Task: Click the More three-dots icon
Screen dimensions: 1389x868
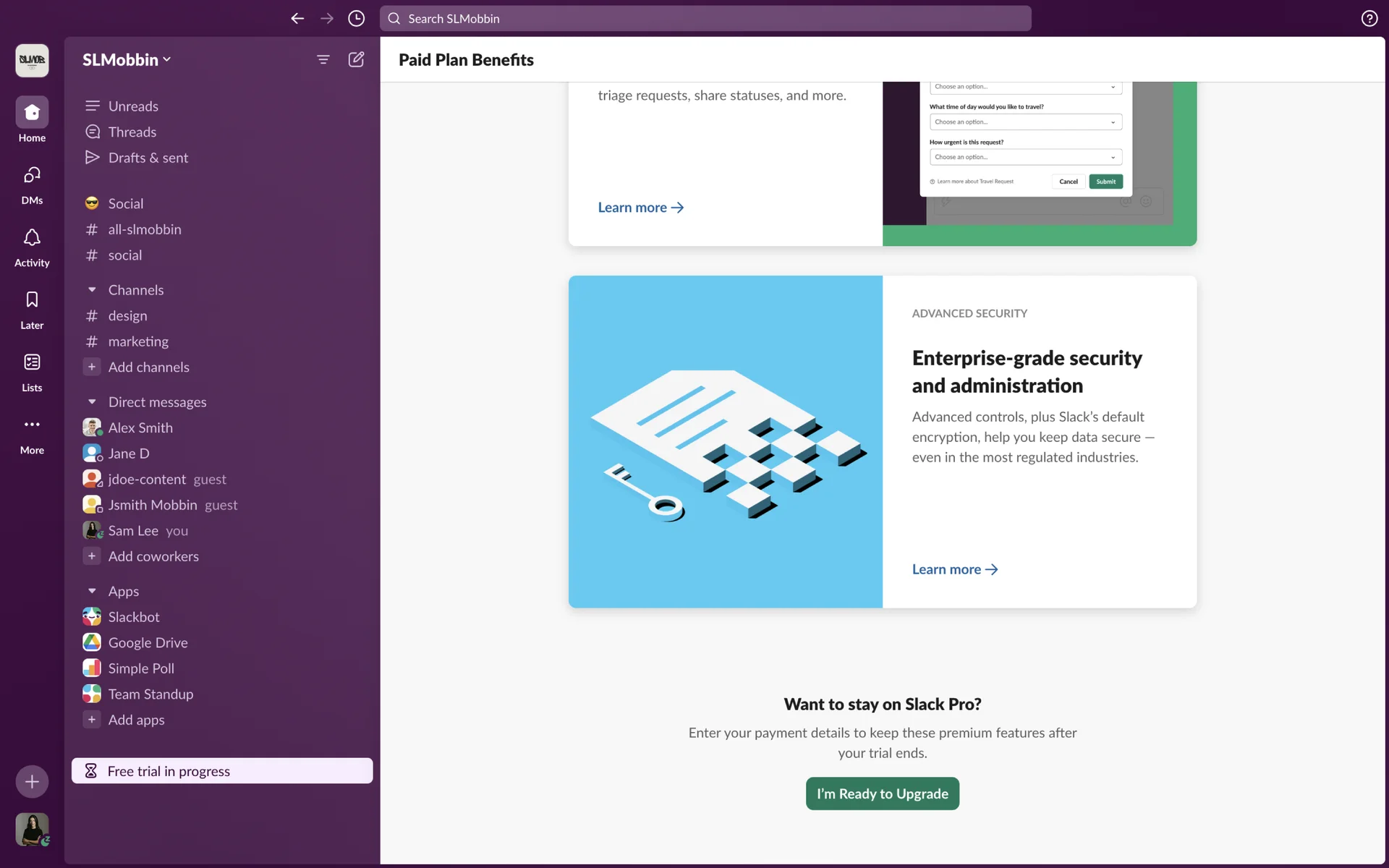Action: (x=32, y=425)
